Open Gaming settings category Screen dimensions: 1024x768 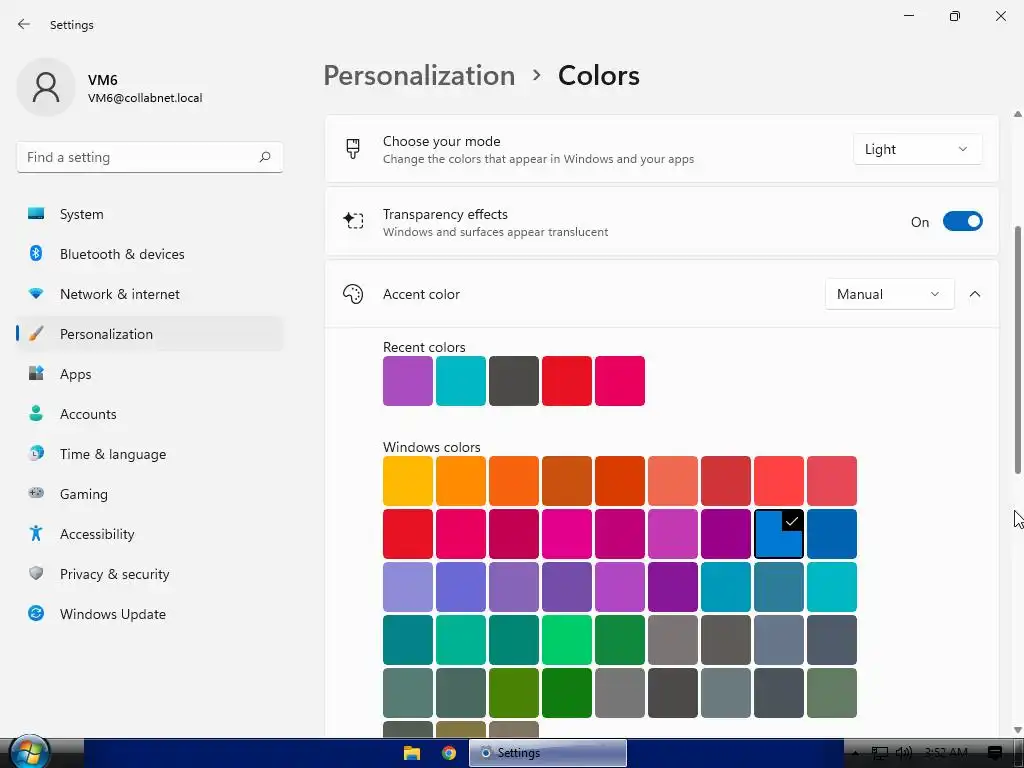[x=150, y=494]
